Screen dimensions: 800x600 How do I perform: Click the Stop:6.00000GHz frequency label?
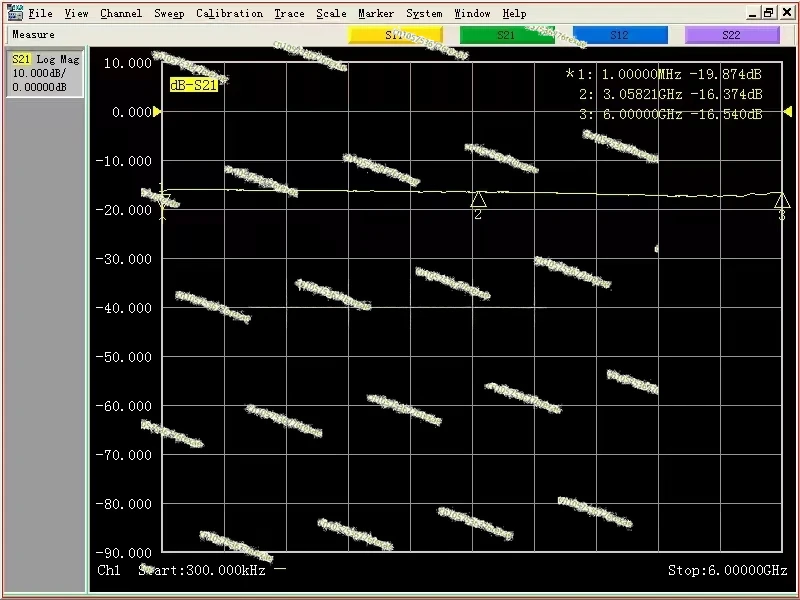pos(728,570)
